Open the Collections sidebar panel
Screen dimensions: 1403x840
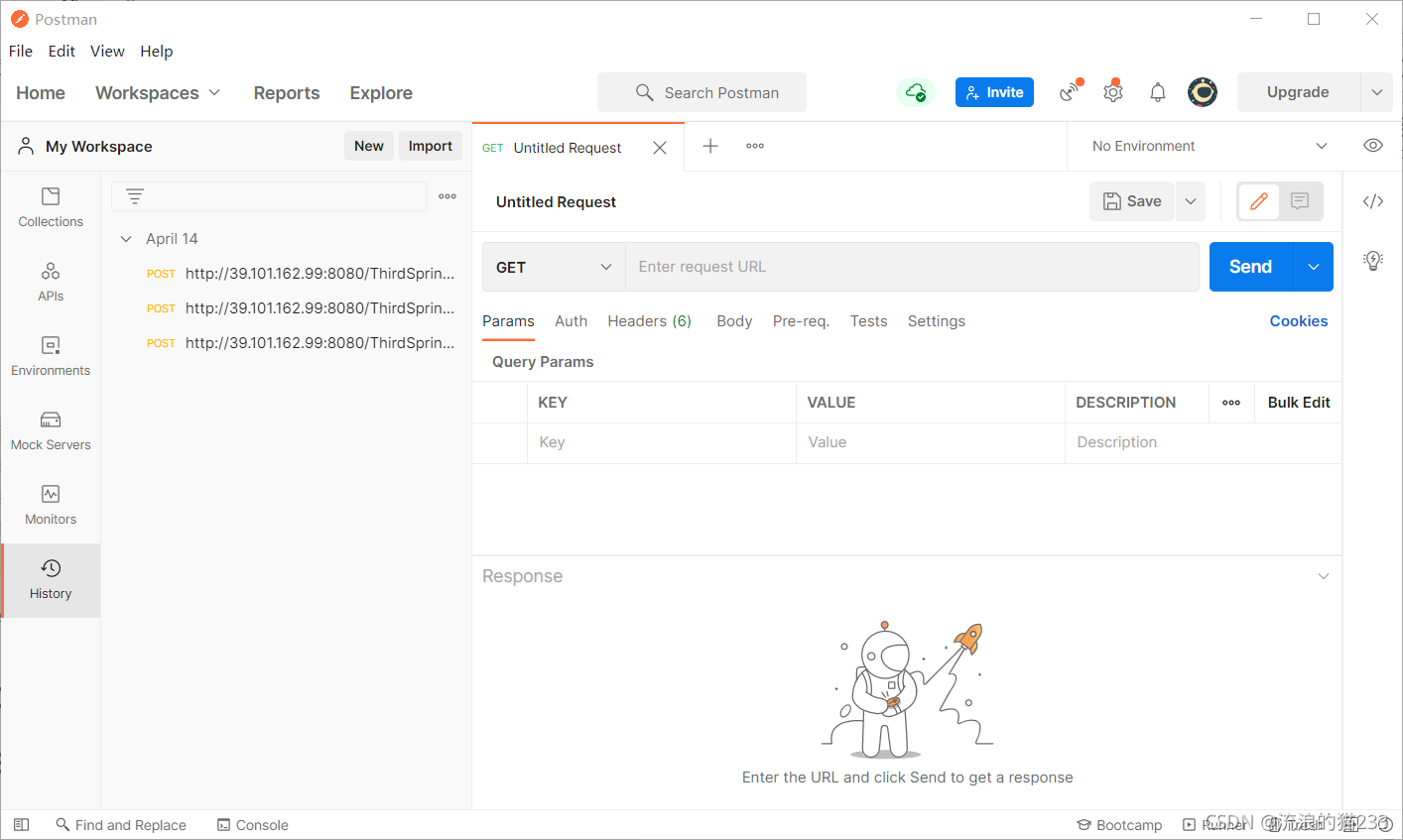click(51, 208)
